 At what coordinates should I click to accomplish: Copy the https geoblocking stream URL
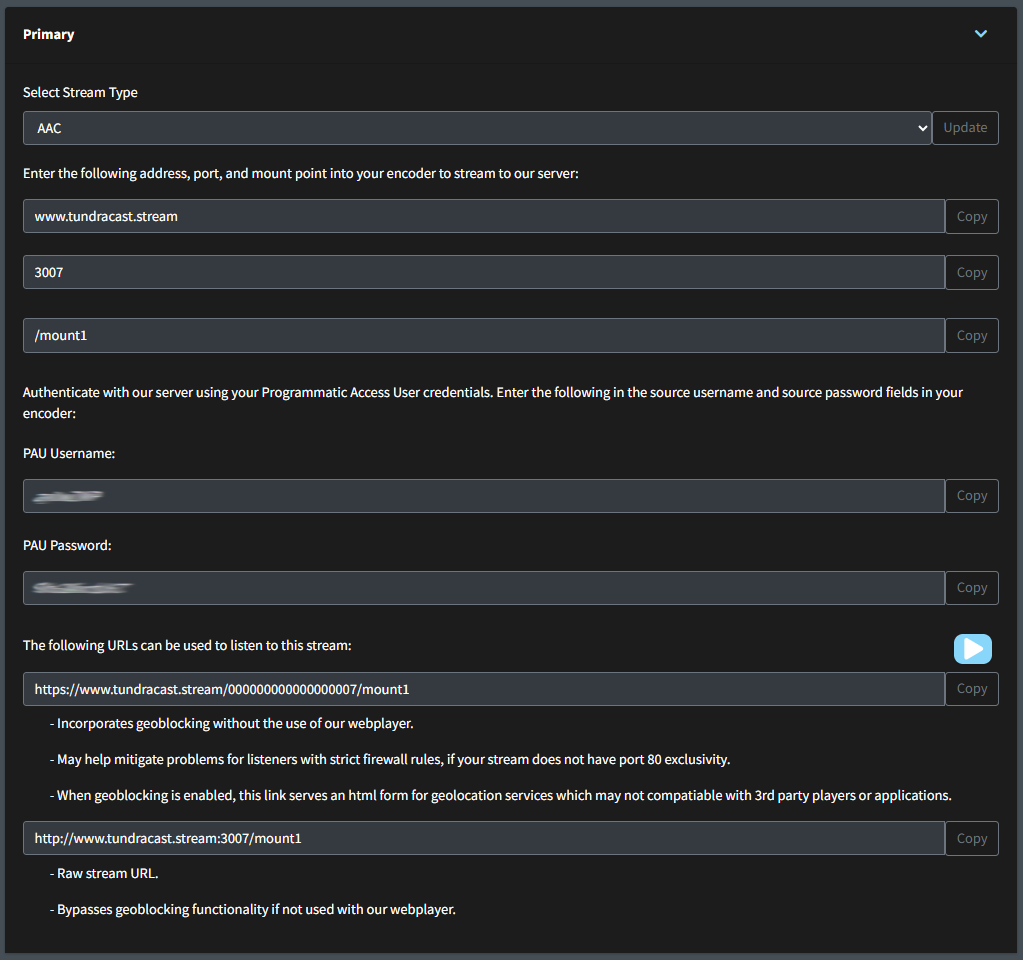[x=971, y=689]
